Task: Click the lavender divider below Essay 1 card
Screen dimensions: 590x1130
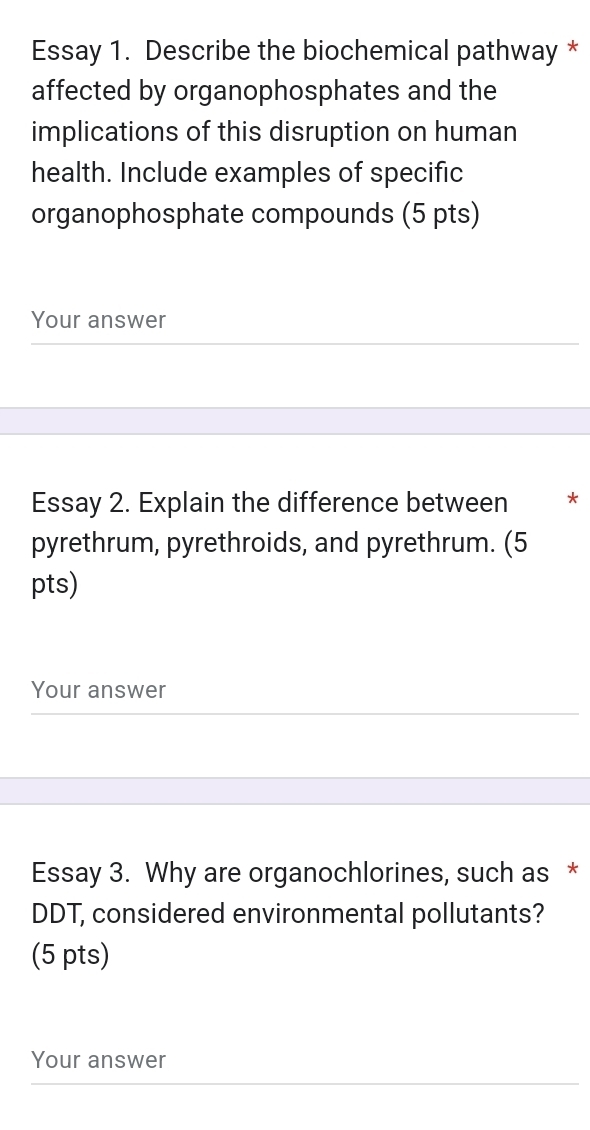Action: (295, 421)
